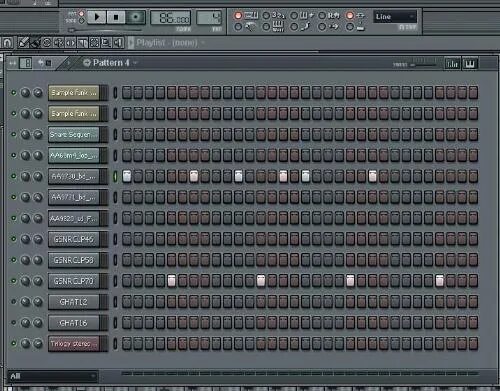
Task: Mute the GHAT16 channel via its LED
Action: click(13, 323)
